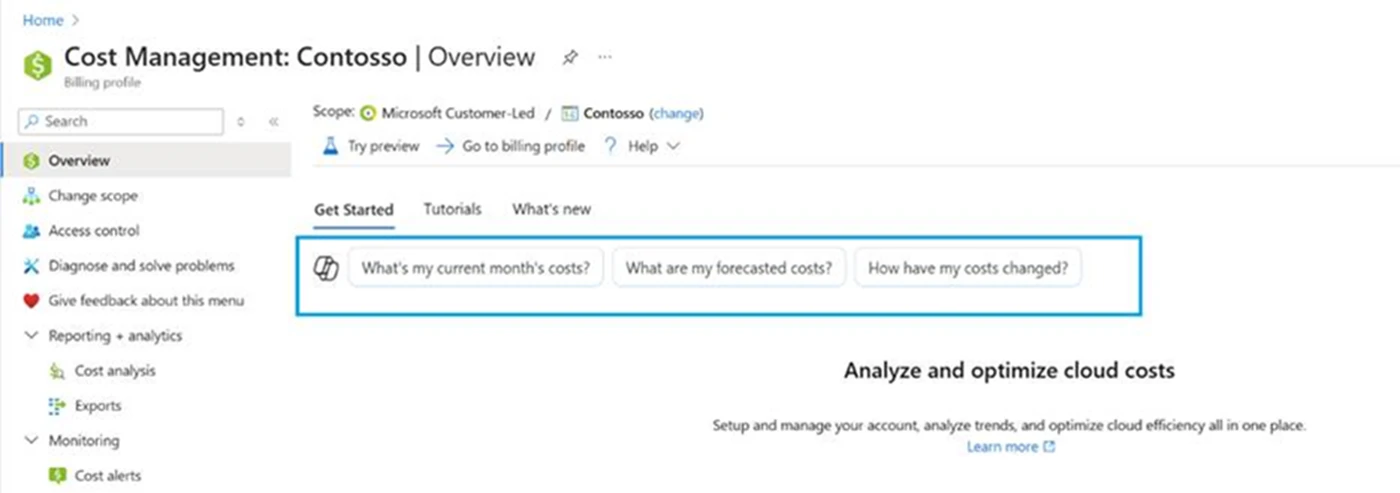
Task: Click Go to billing profile
Action: [x=522, y=146]
